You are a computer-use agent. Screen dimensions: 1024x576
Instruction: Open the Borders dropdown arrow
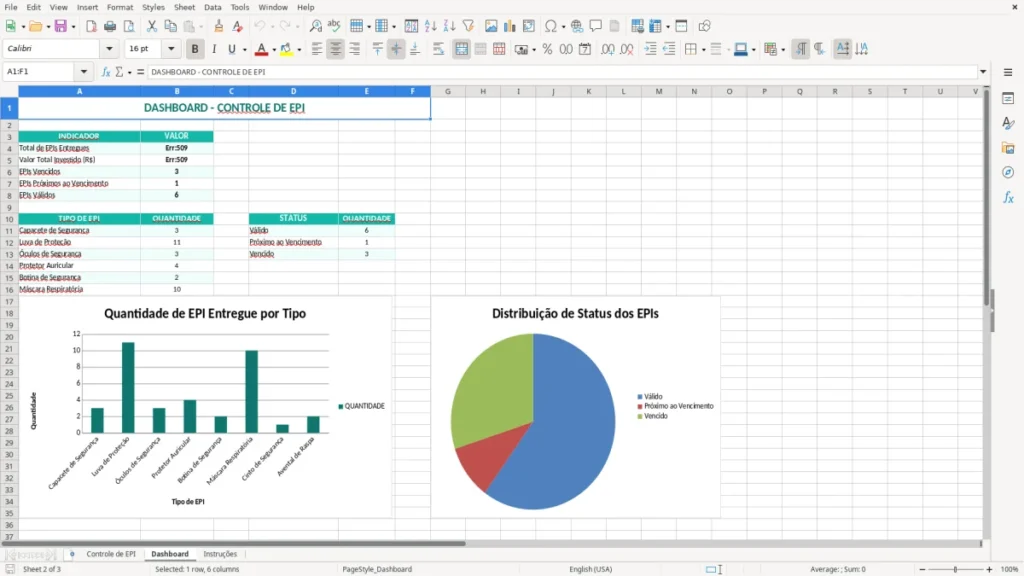click(703, 50)
